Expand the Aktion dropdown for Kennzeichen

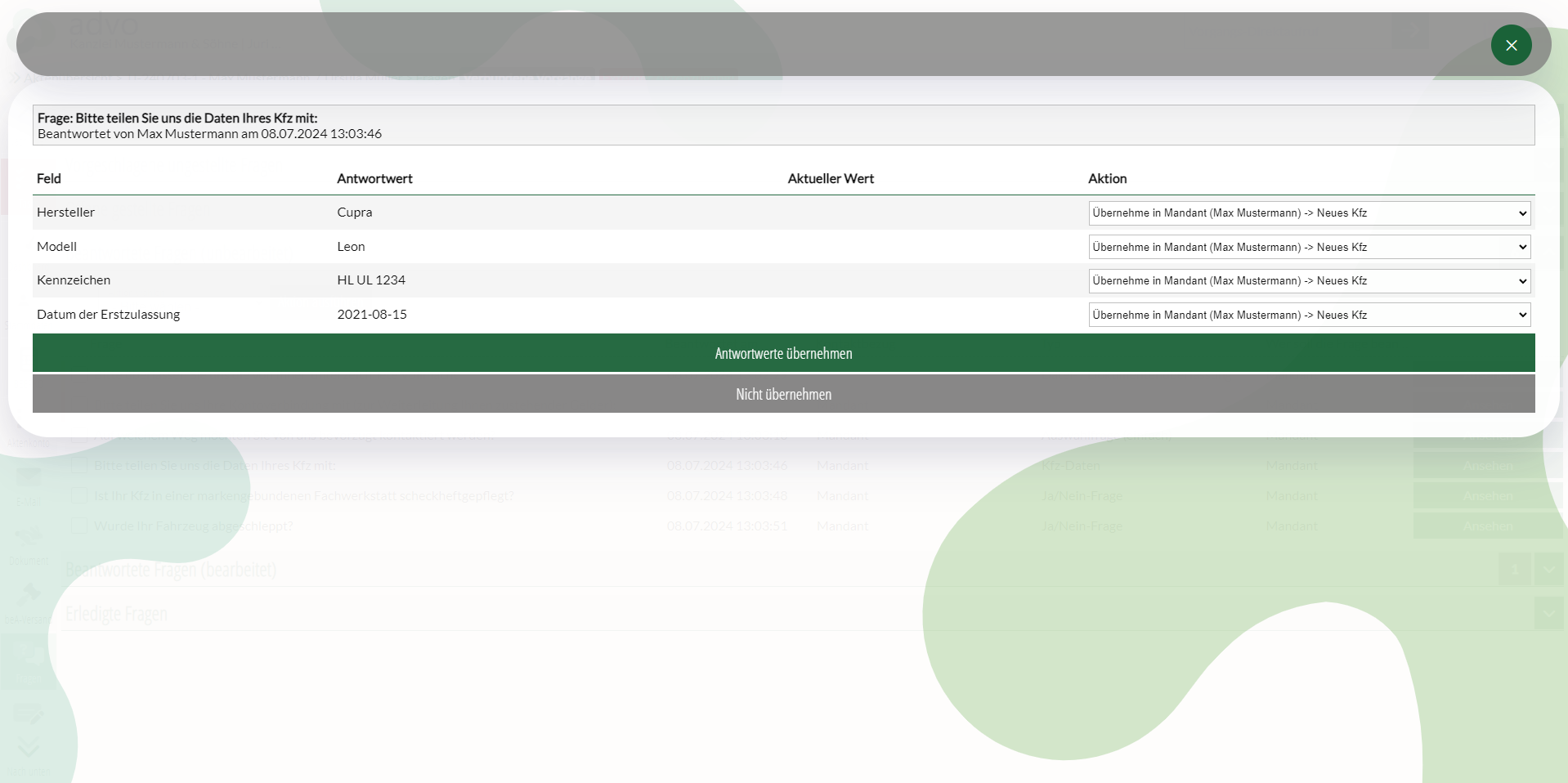(x=1309, y=281)
